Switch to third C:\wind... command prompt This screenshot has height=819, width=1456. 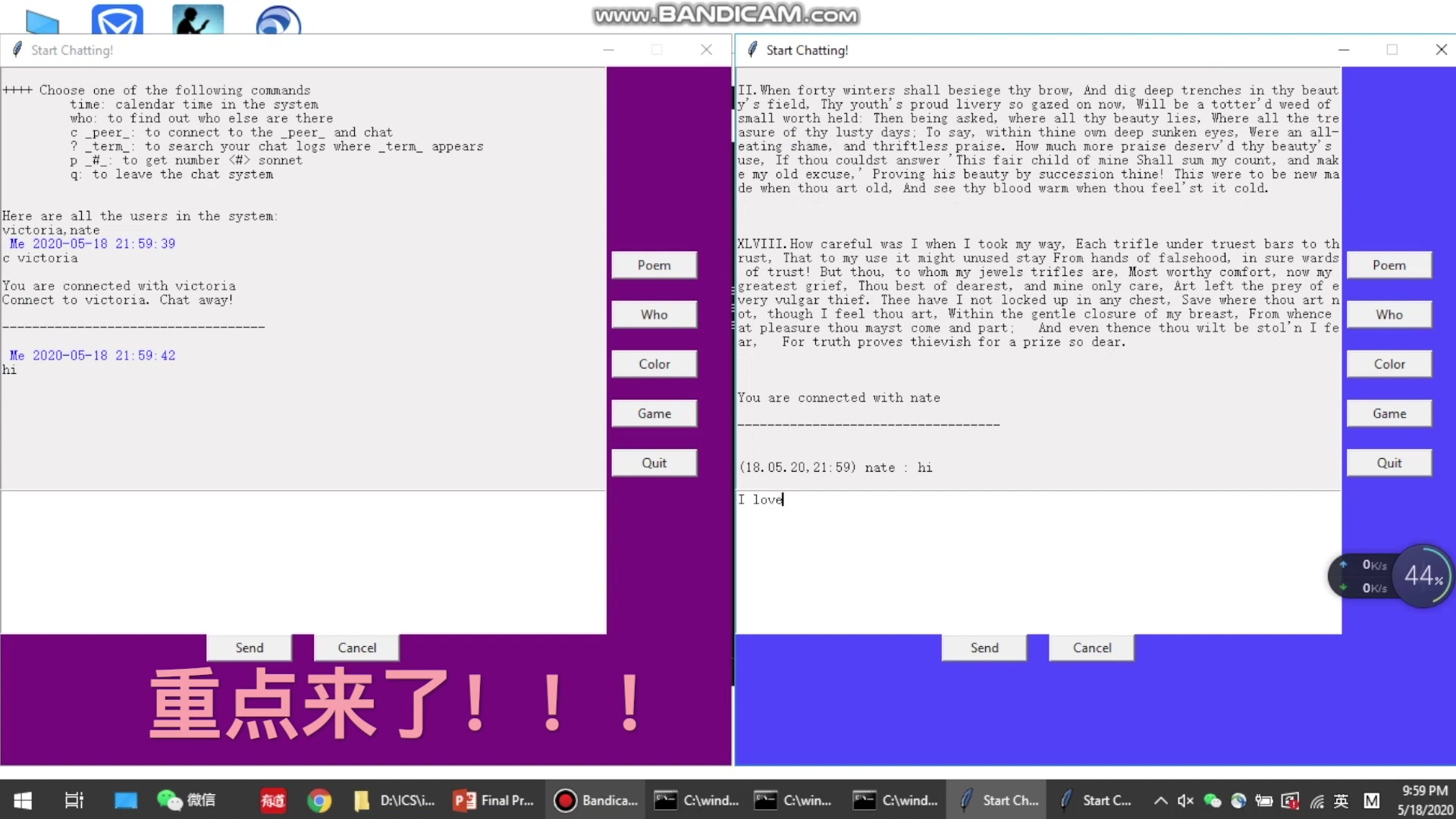click(895, 800)
